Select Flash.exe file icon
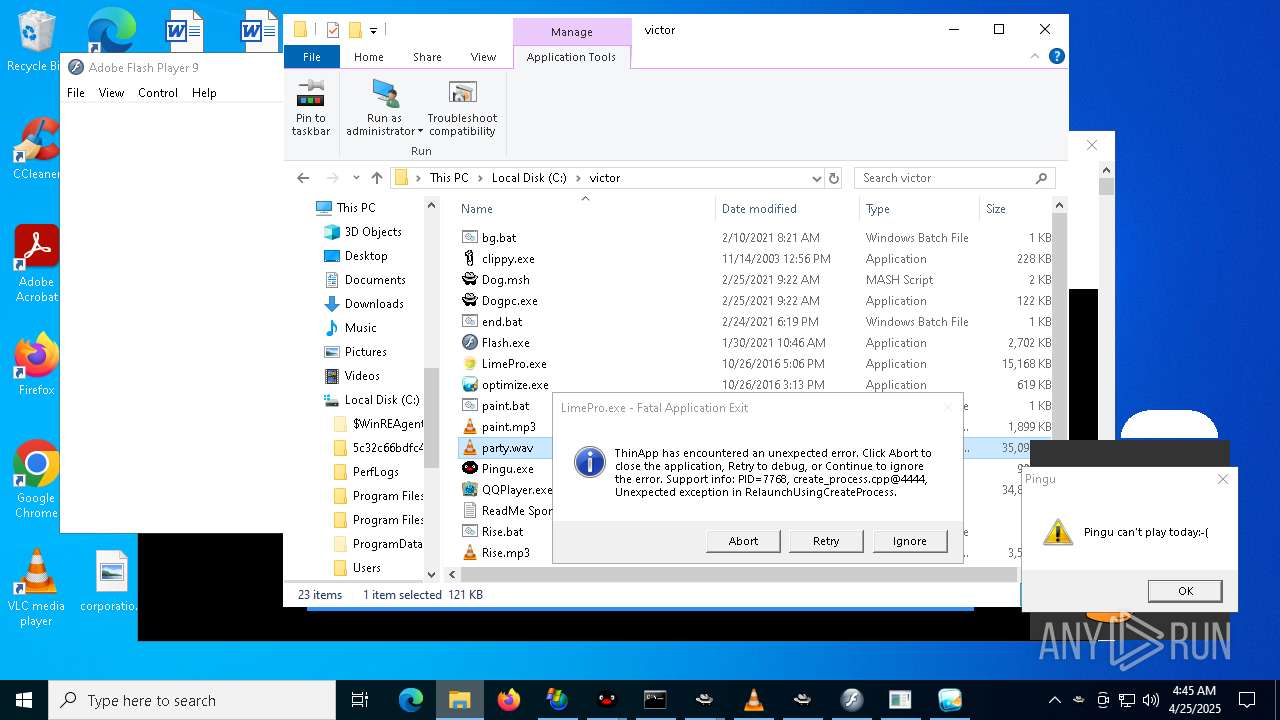 click(x=470, y=343)
